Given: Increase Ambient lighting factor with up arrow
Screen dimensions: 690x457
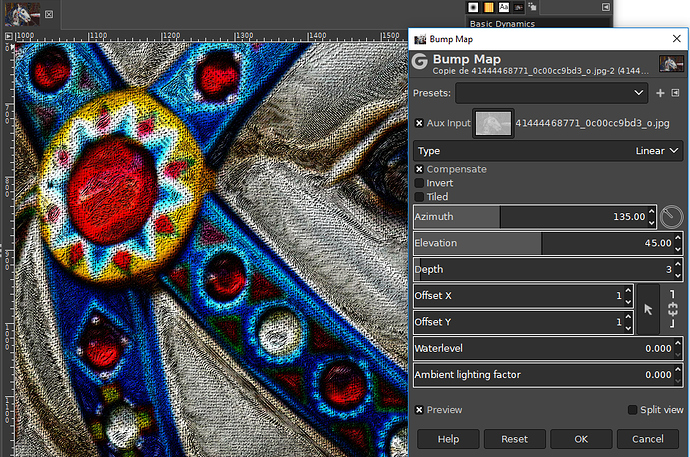Looking at the screenshot, I should tap(678, 370).
